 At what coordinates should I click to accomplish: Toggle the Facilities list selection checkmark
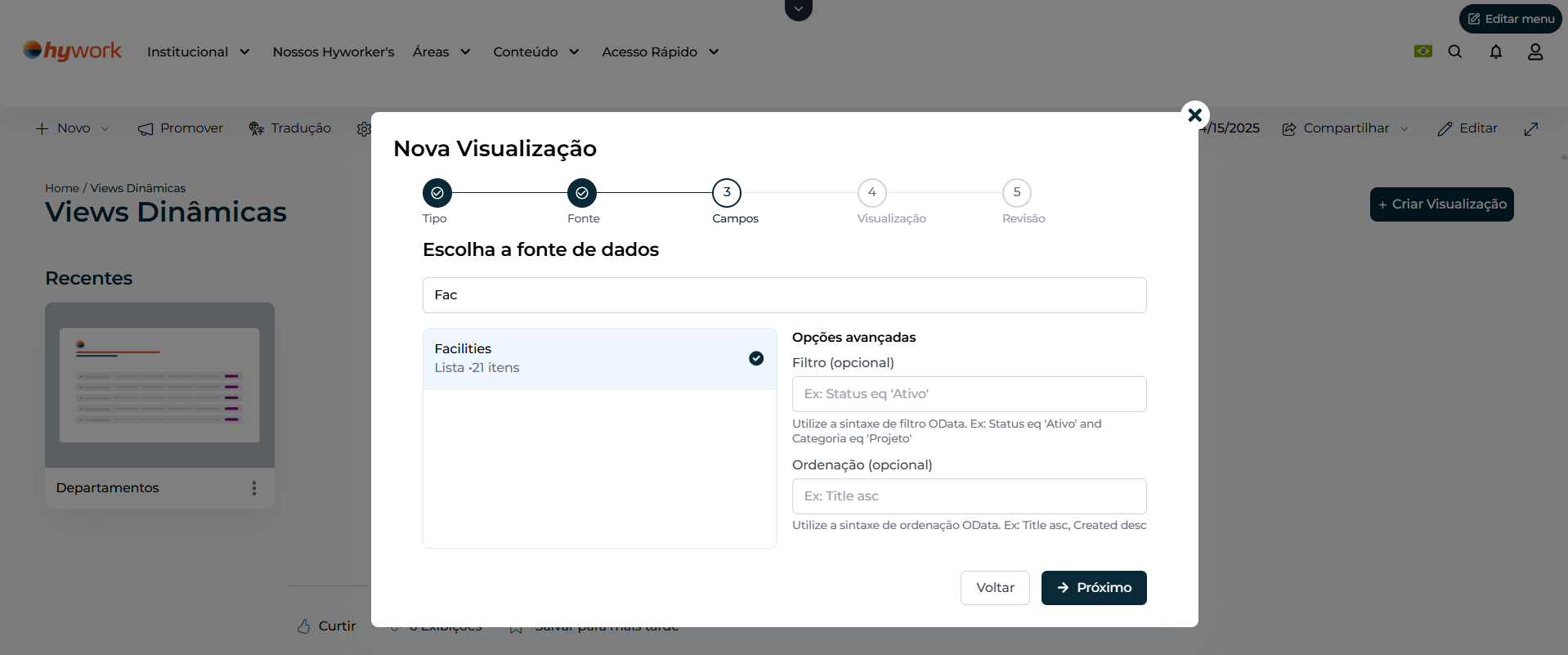[756, 358]
